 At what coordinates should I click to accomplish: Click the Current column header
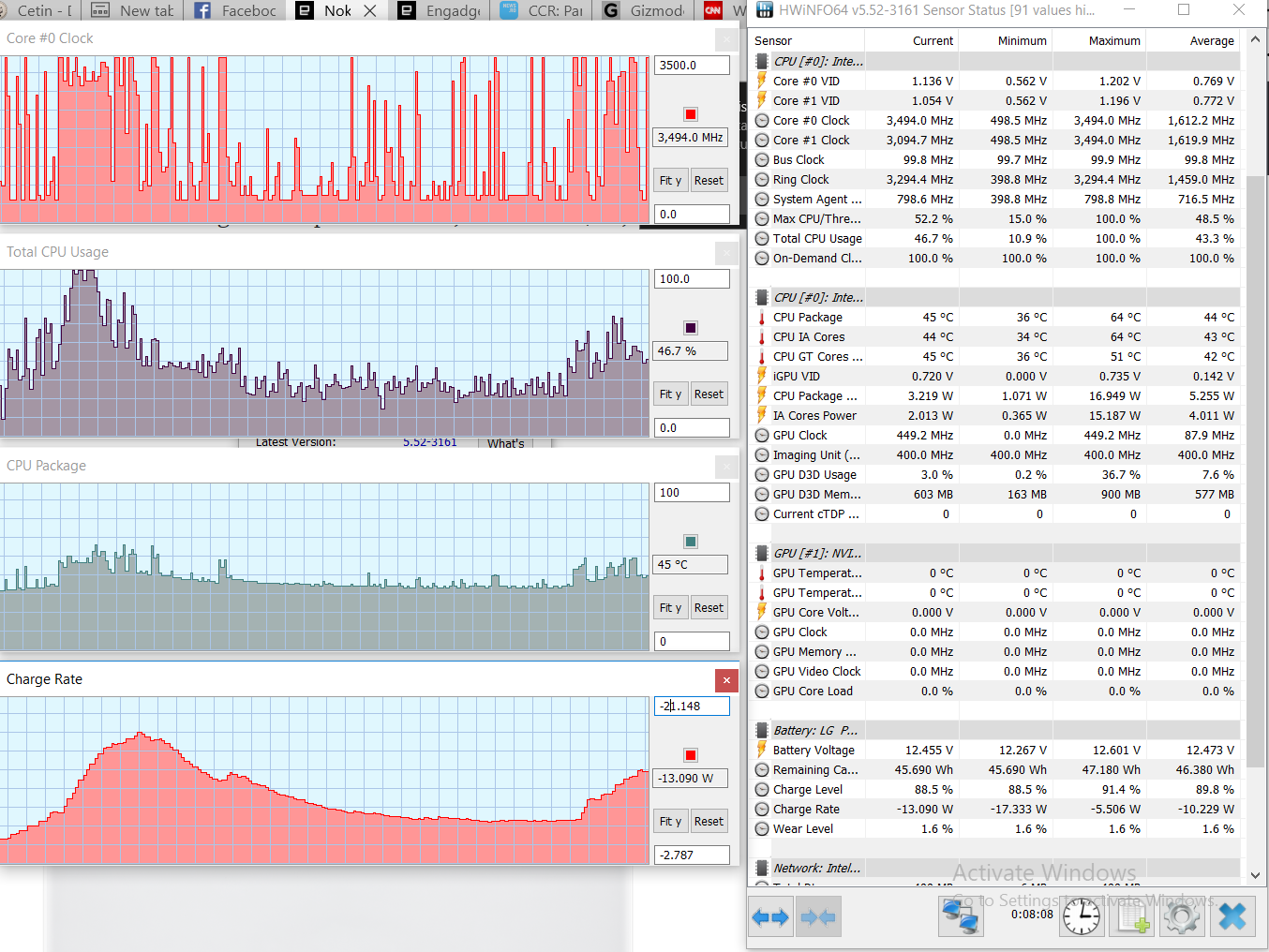tap(911, 41)
